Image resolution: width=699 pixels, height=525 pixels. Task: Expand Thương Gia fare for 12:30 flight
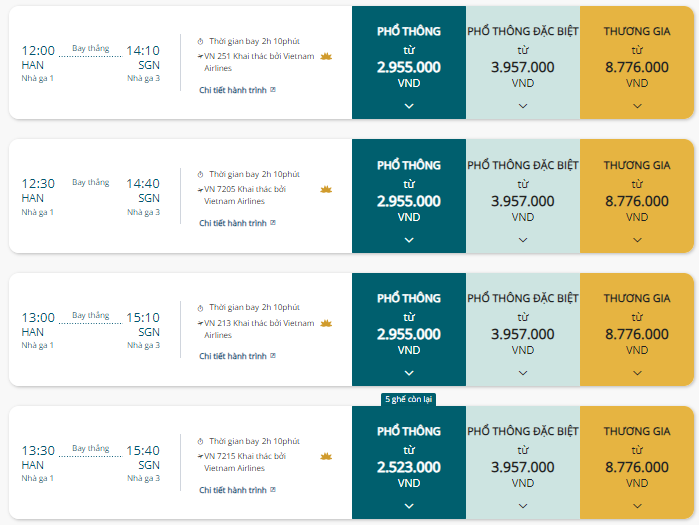637,240
